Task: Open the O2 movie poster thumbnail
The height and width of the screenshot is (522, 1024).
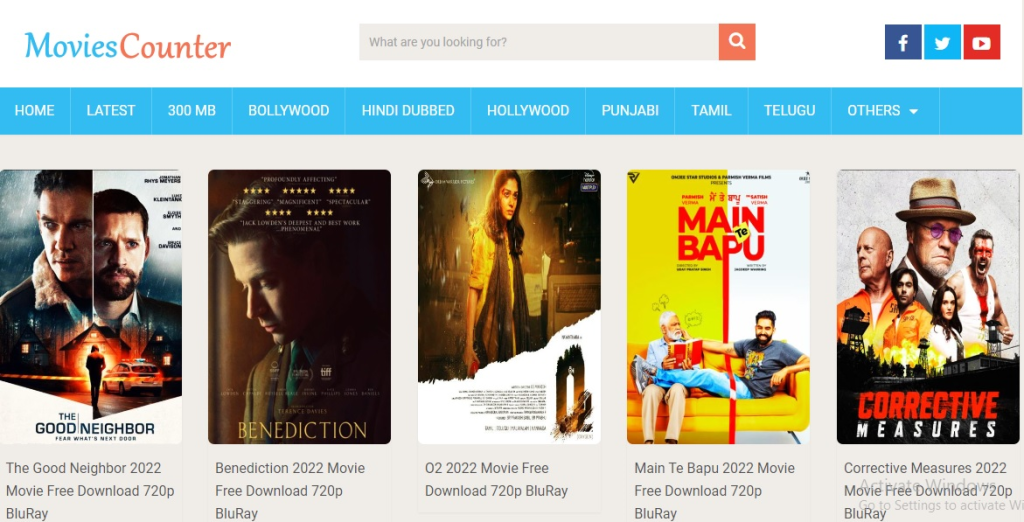Action: [509, 307]
